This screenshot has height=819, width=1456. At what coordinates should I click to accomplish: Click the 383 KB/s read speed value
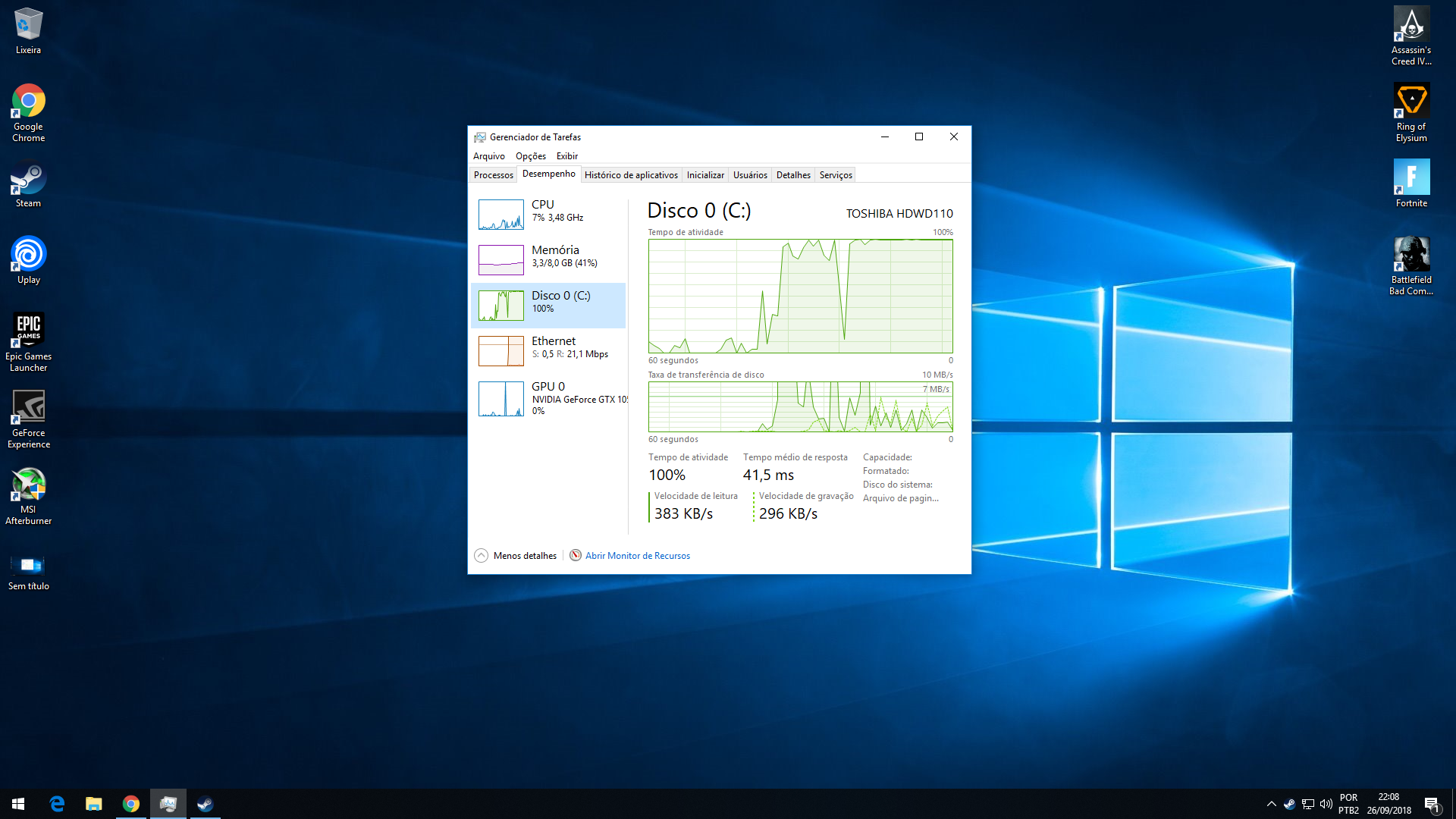(x=683, y=514)
